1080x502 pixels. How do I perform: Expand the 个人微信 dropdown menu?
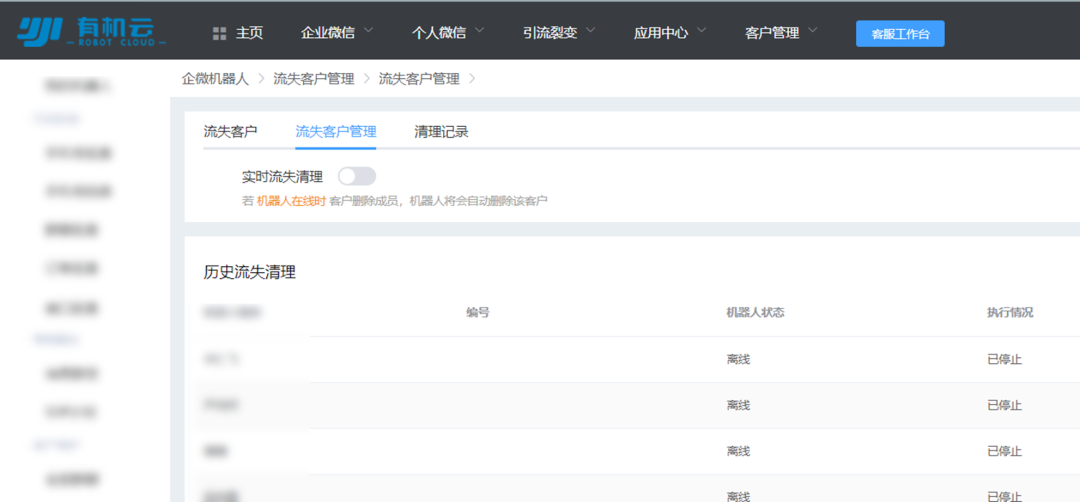pos(448,33)
